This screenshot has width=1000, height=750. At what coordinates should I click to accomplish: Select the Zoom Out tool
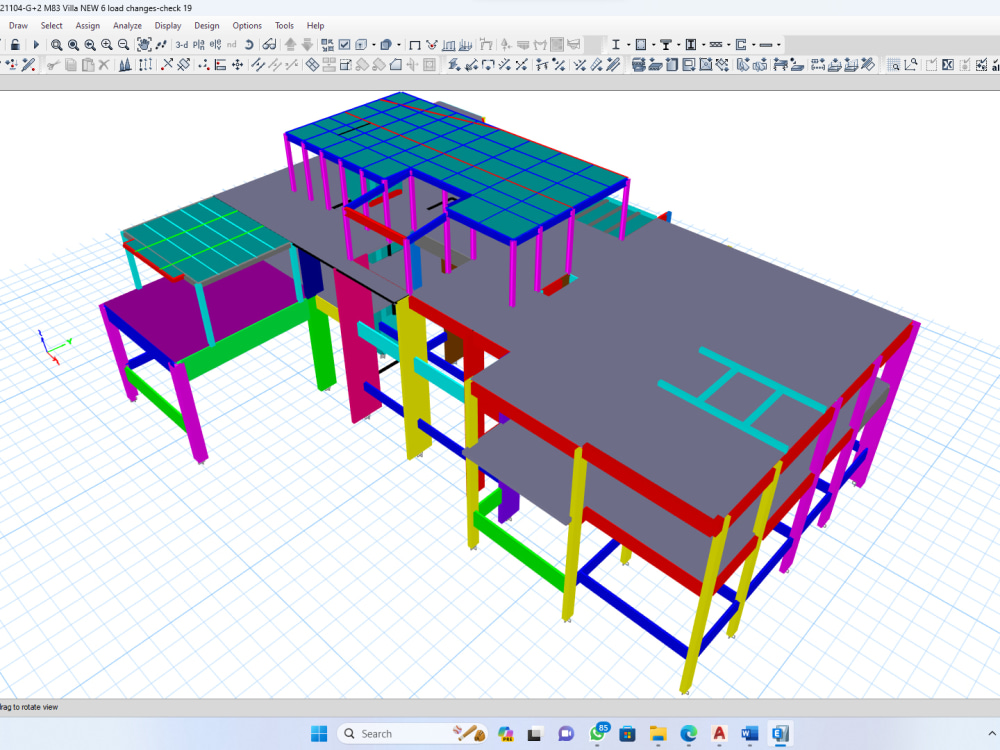tap(122, 44)
